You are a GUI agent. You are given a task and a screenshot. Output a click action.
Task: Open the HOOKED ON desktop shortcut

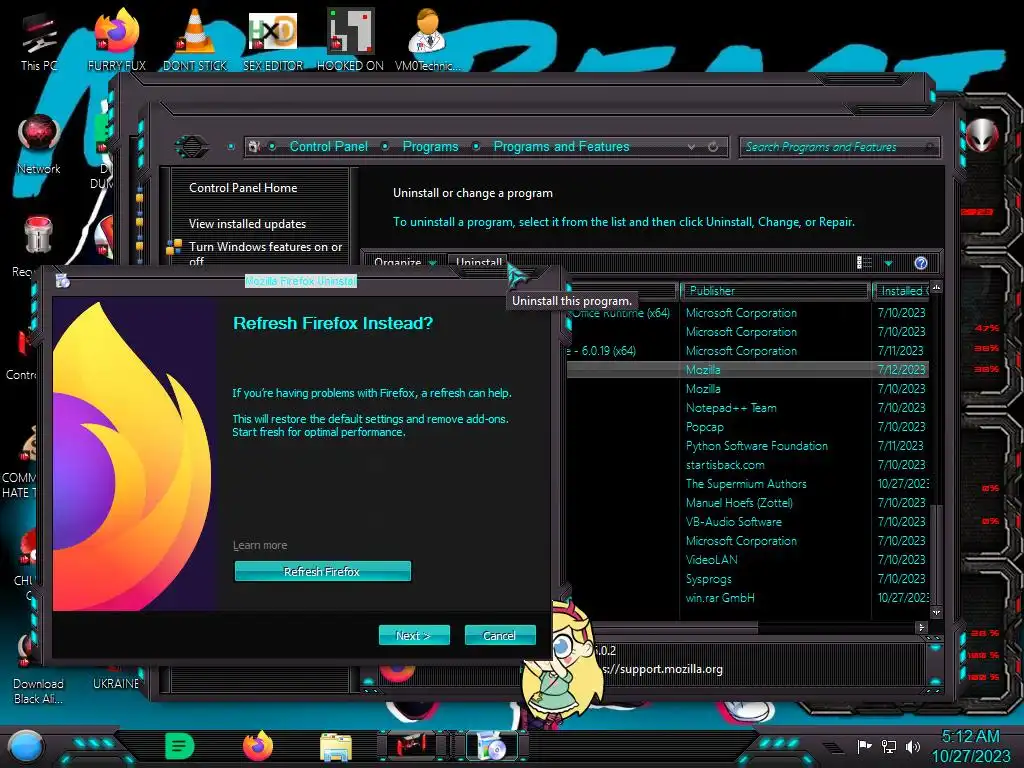click(350, 40)
